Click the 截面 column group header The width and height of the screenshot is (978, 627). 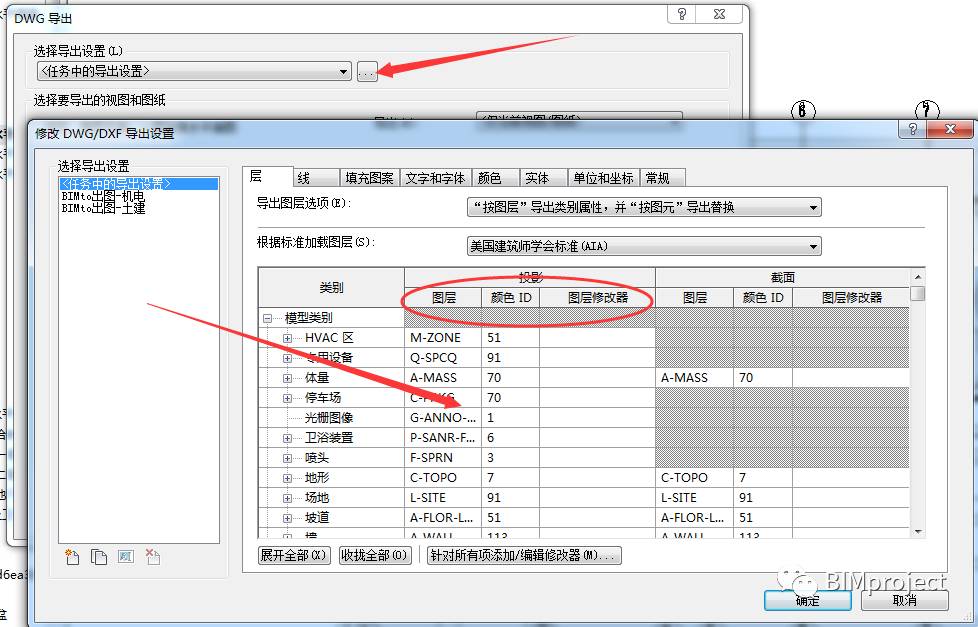[782, 278]
